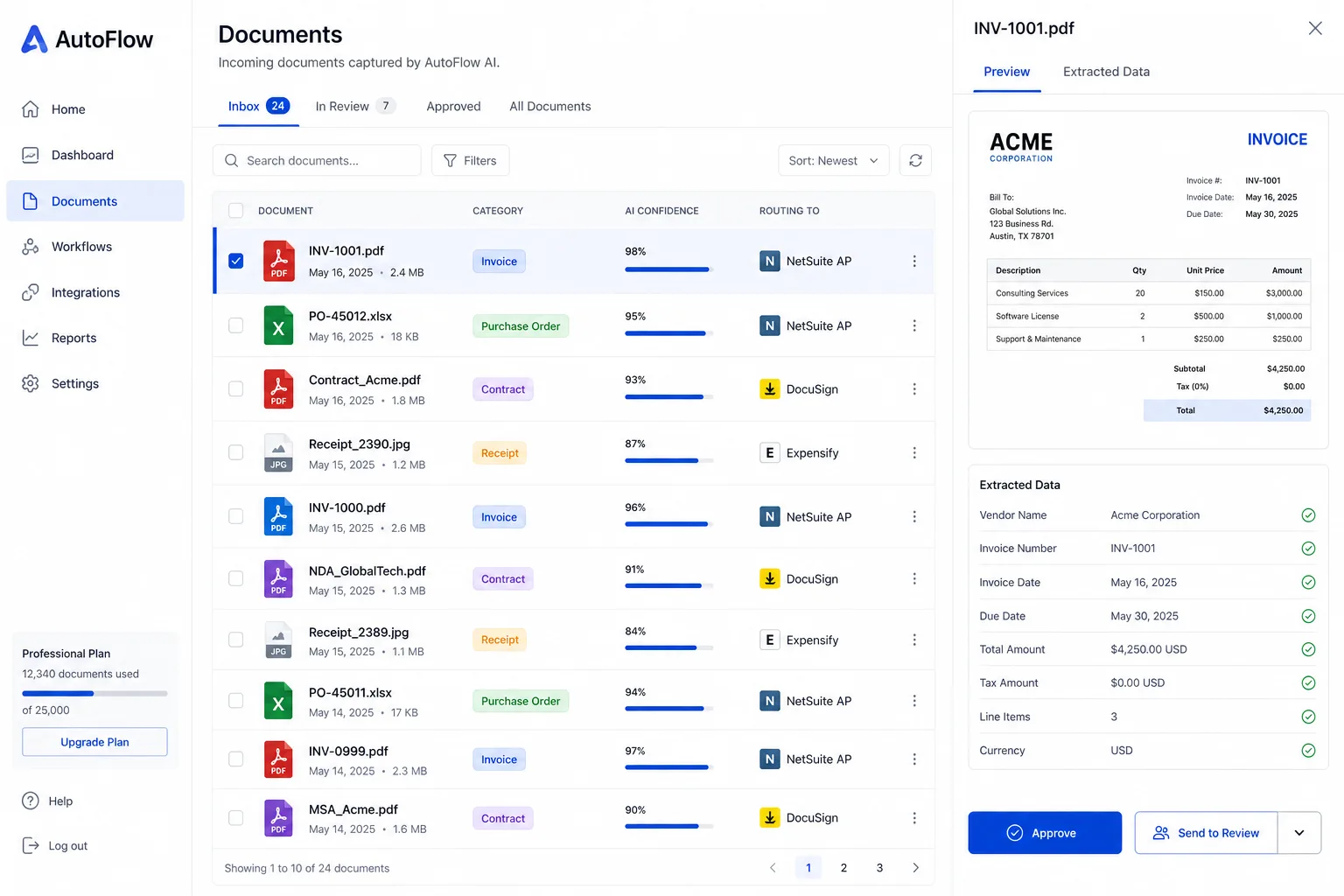Image resolution: width=1344 pixels, height=896 pixels.
Task: Open the Sort: Newest dropdown
Action: coord(833,160)
